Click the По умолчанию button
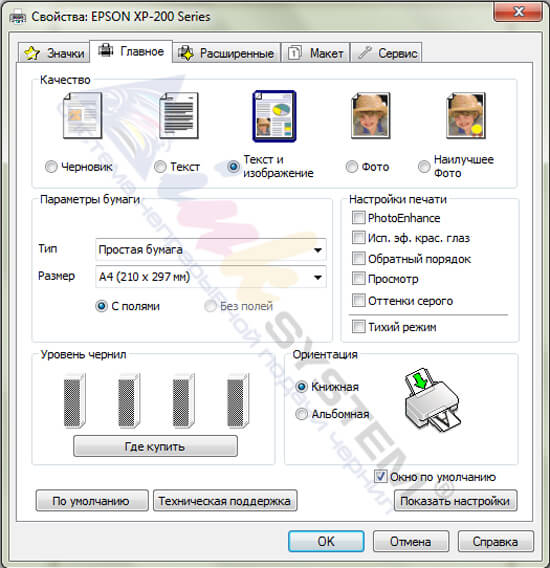Screen dimensions: 550x568 92,501
